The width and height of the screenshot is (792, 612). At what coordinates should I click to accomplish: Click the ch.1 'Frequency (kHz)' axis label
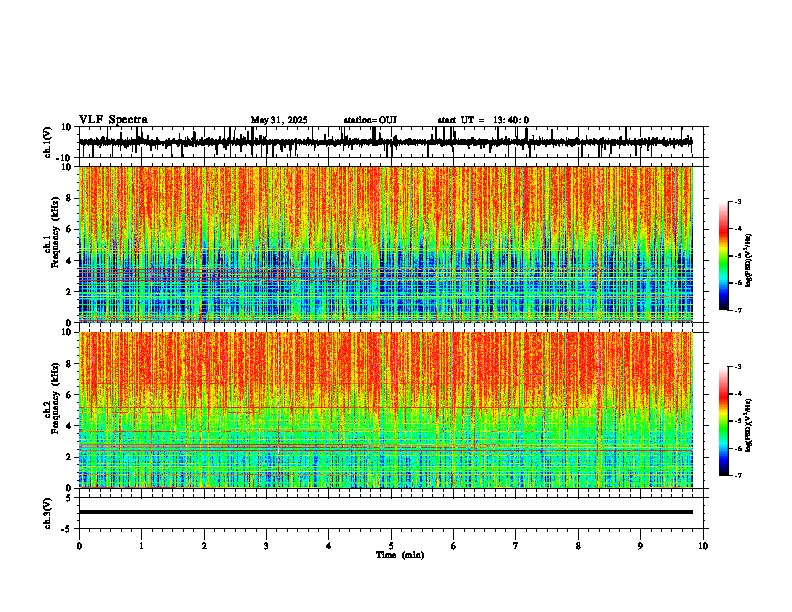point(53,232)
